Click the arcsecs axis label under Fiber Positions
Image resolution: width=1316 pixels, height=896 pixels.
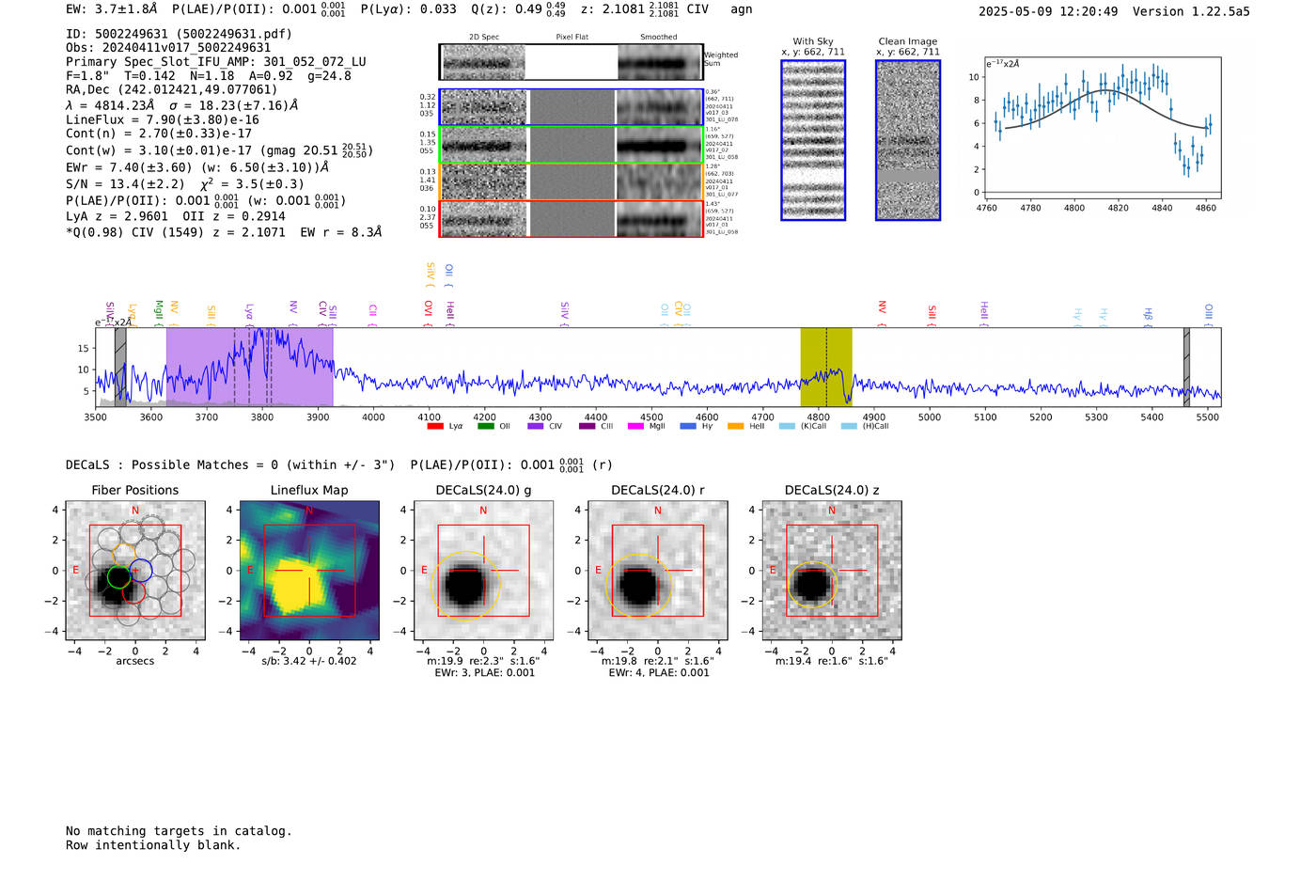pos(135,661)
